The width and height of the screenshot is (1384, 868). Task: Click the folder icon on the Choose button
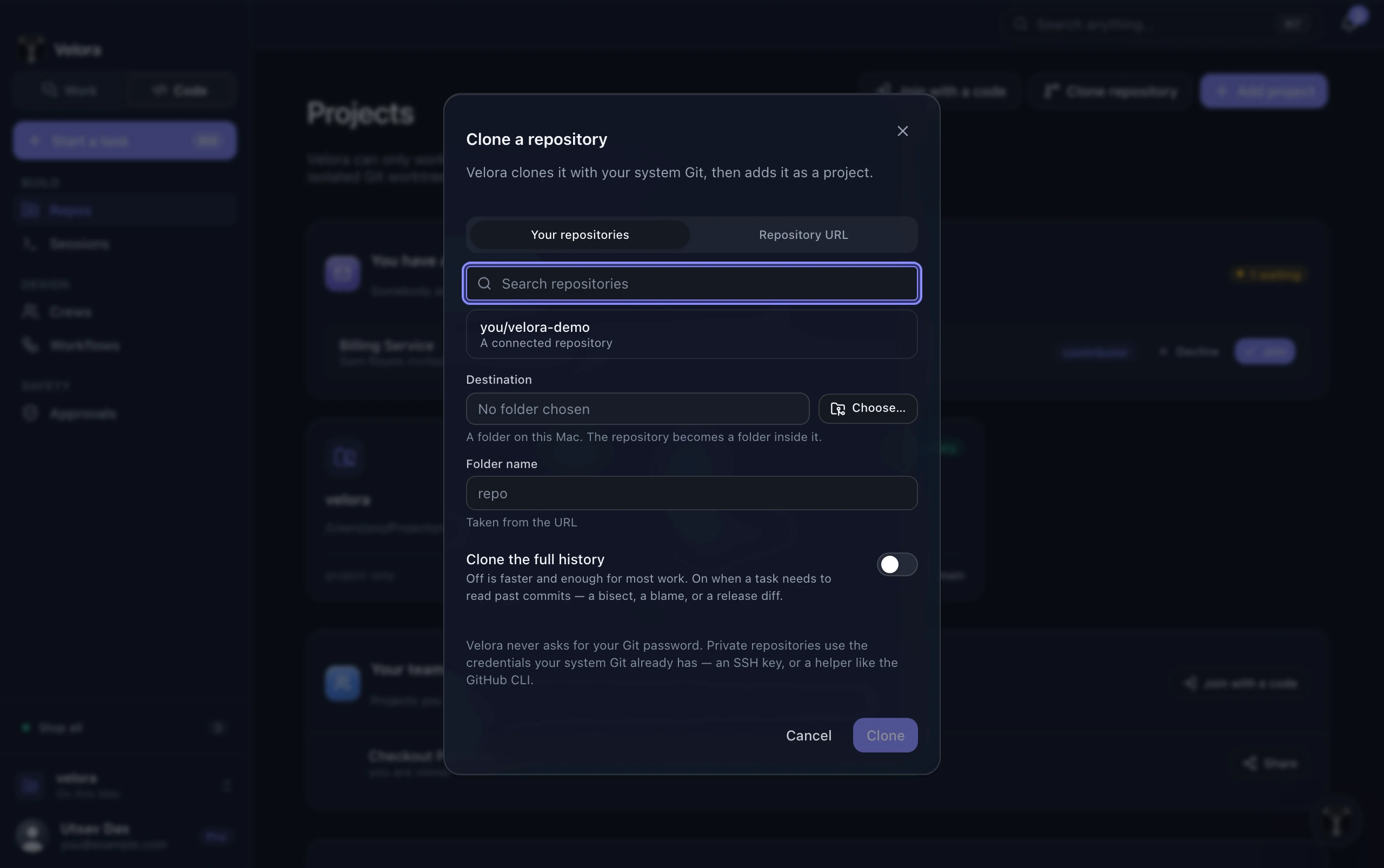click(x=837, y=409)
